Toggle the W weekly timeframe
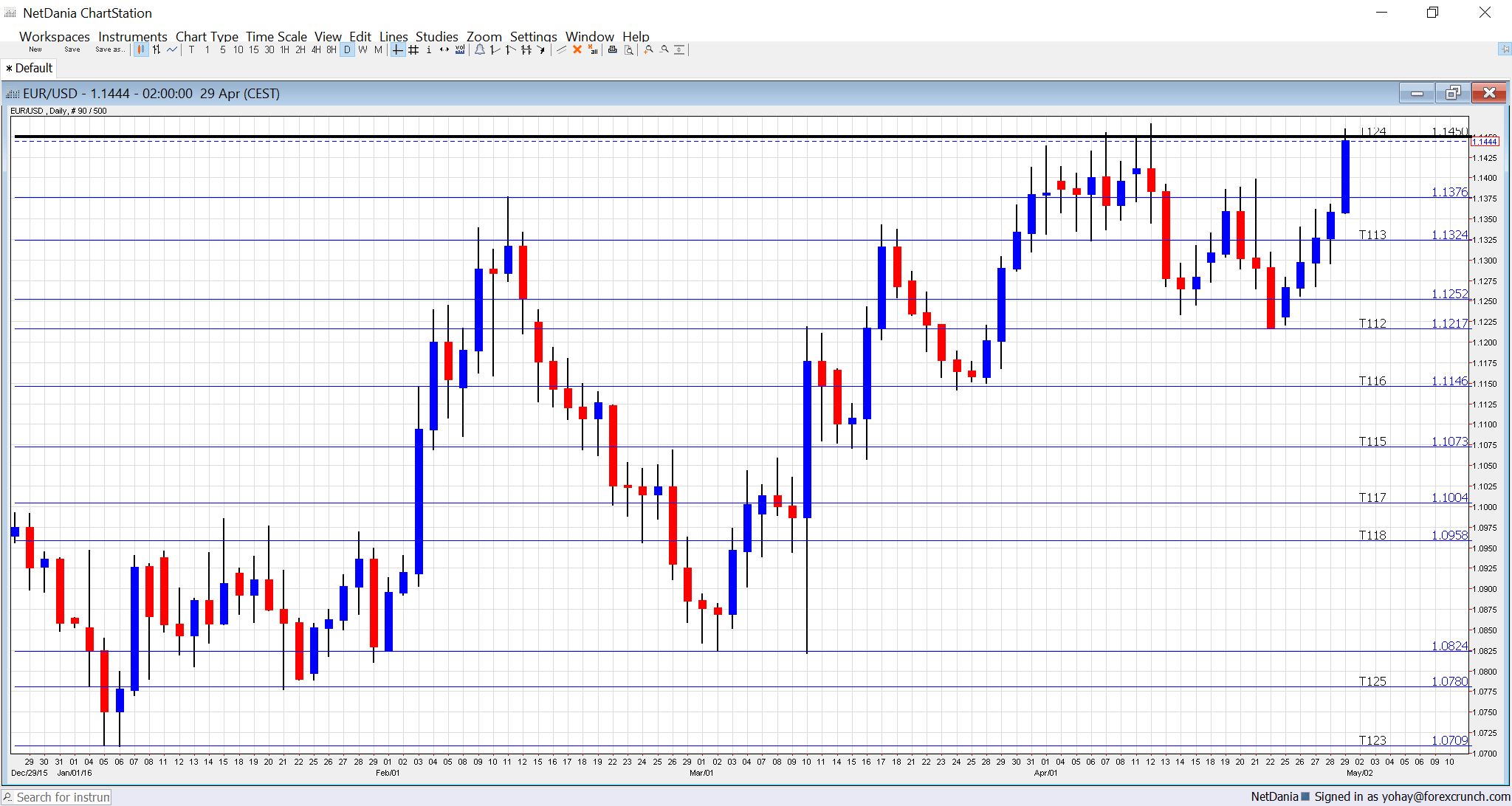The image size is (1512, 806). coord(362,49)
